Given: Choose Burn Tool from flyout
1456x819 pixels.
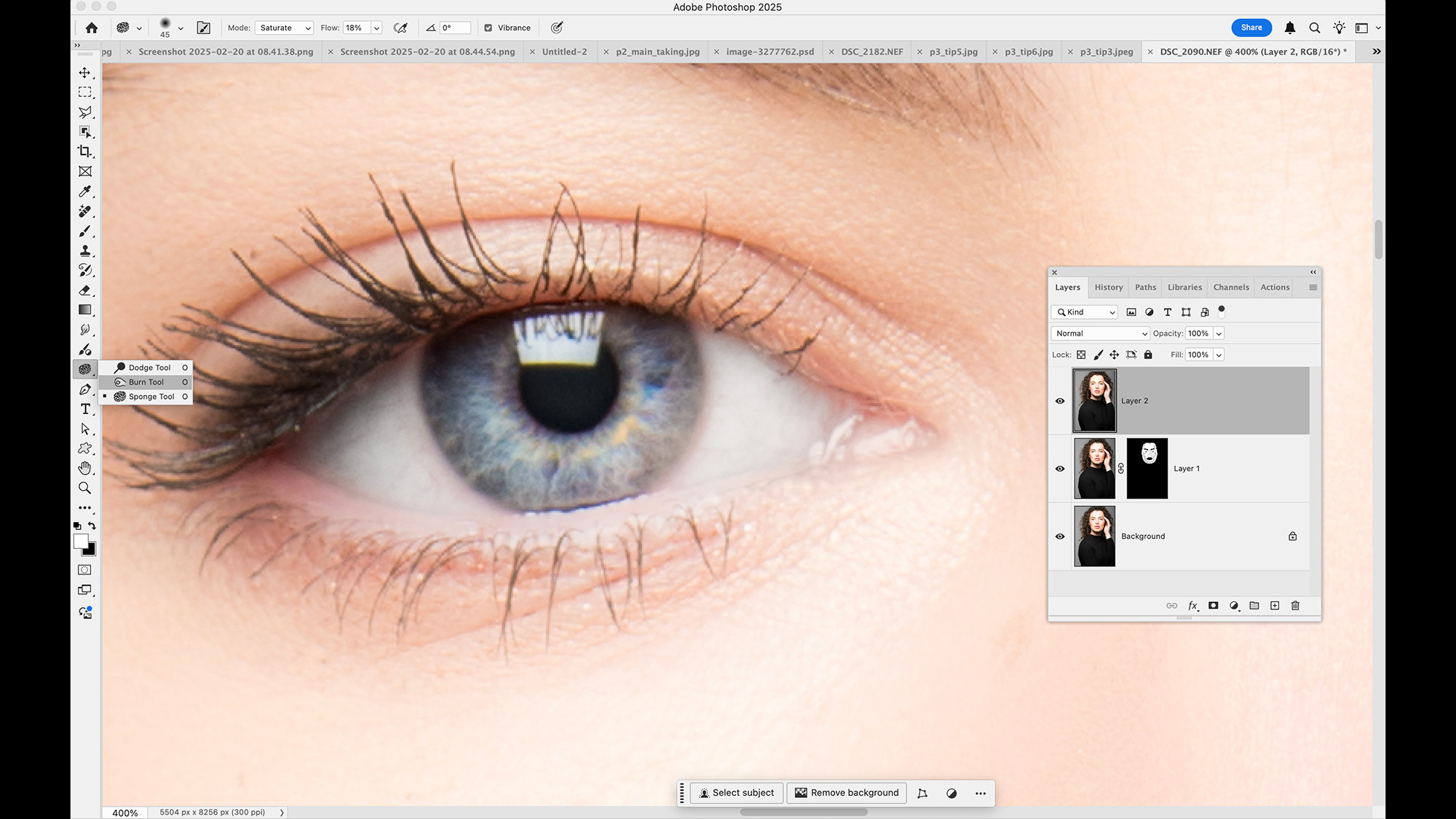Looking at the screenshot, I should click(146, 382).
